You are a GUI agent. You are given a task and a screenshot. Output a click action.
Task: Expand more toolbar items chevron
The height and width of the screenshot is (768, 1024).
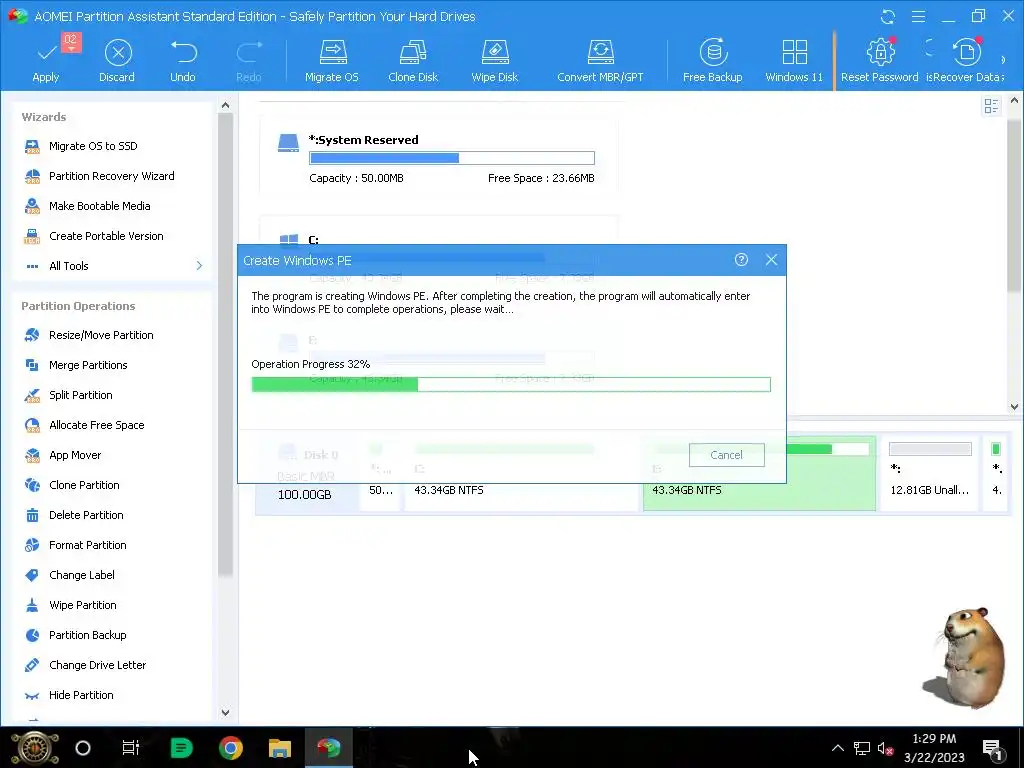point(1004,60)
